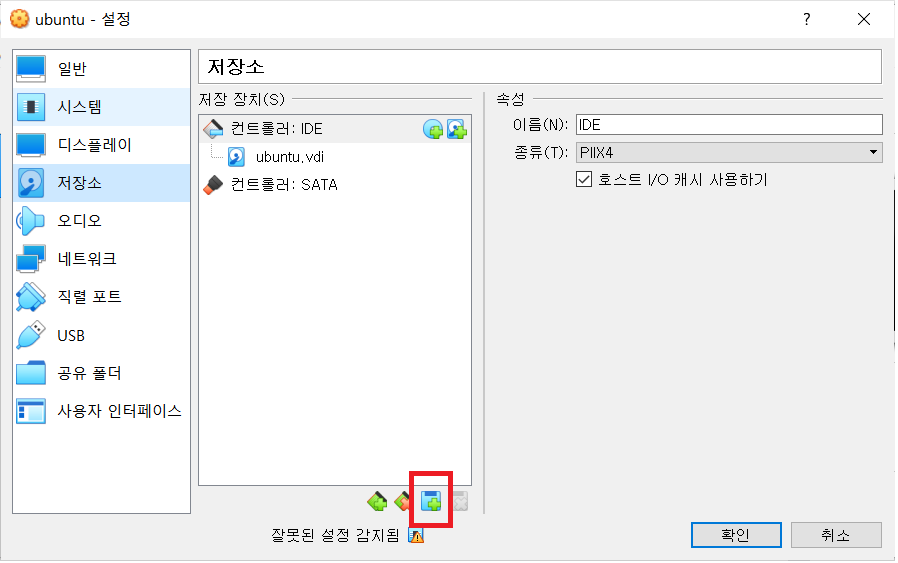This screenshot has height=563, width=898.
Task: Open the 네트워크 settings category
Action: 102,259
